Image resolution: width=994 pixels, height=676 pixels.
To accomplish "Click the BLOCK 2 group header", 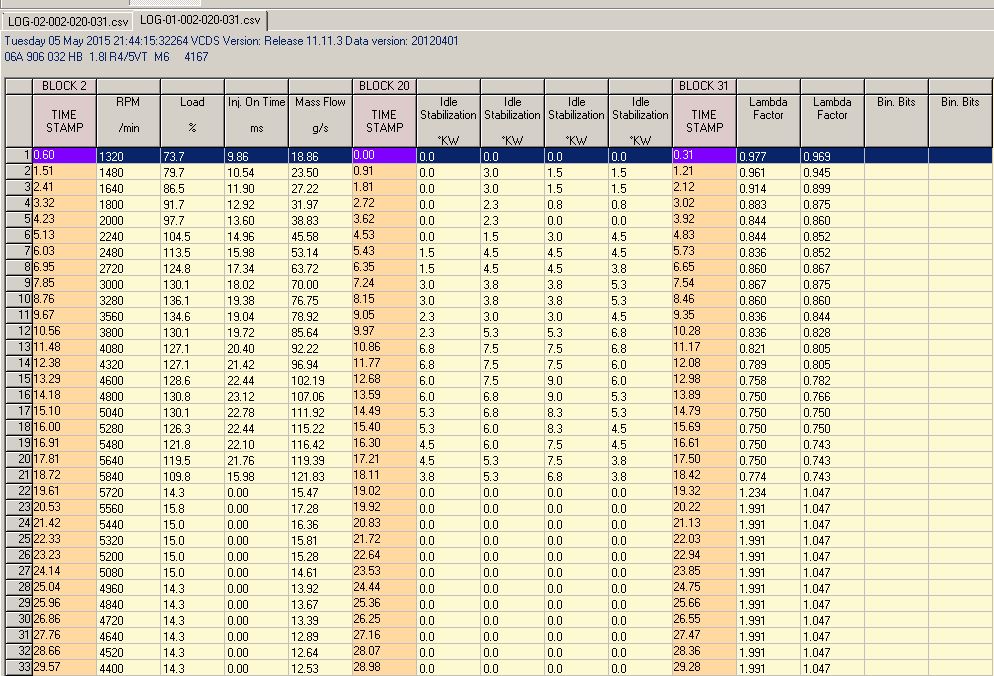I will click(x=64, y=86).
